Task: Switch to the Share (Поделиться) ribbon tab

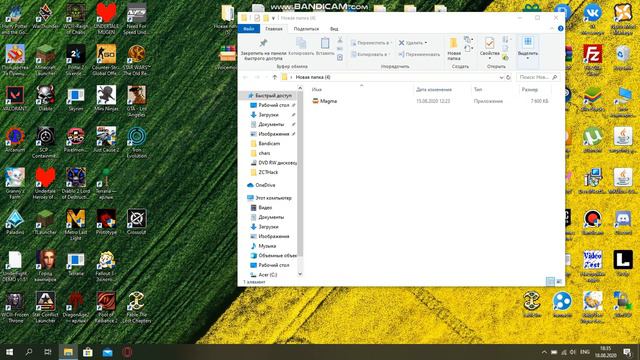Action: [306, 29]
